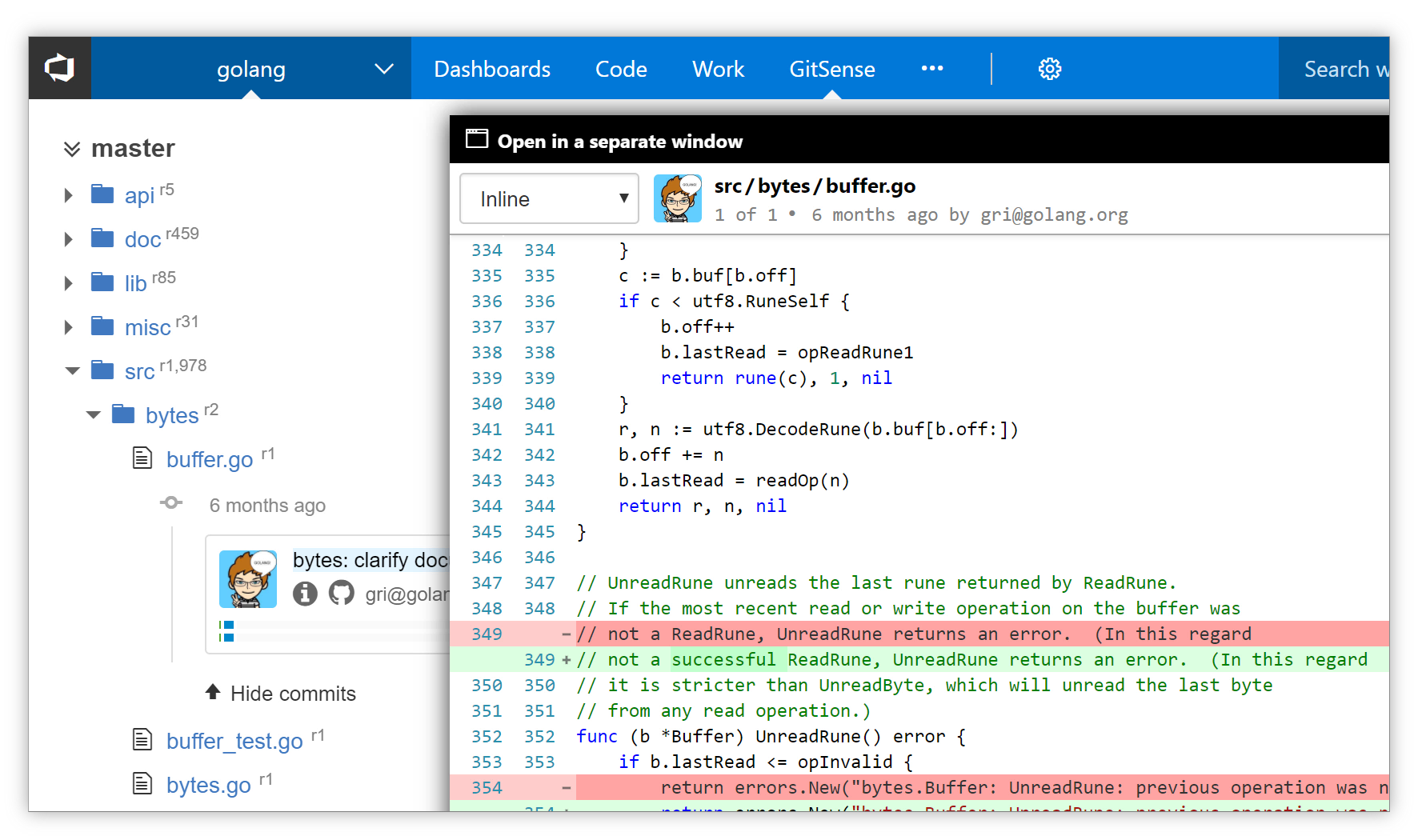Open bytes.go file link
Screen dimensions: 1418x840
pos(209,785)
